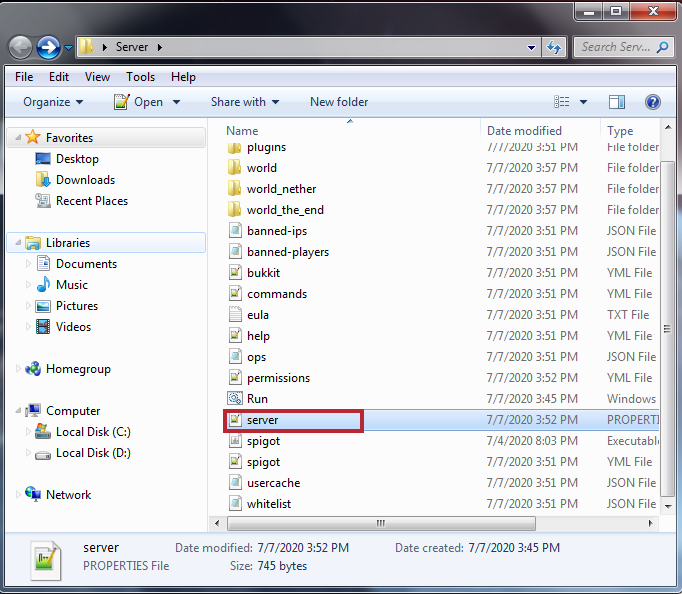
Task: Select the ops JSON file icon
Action: (x=235, y=357)
